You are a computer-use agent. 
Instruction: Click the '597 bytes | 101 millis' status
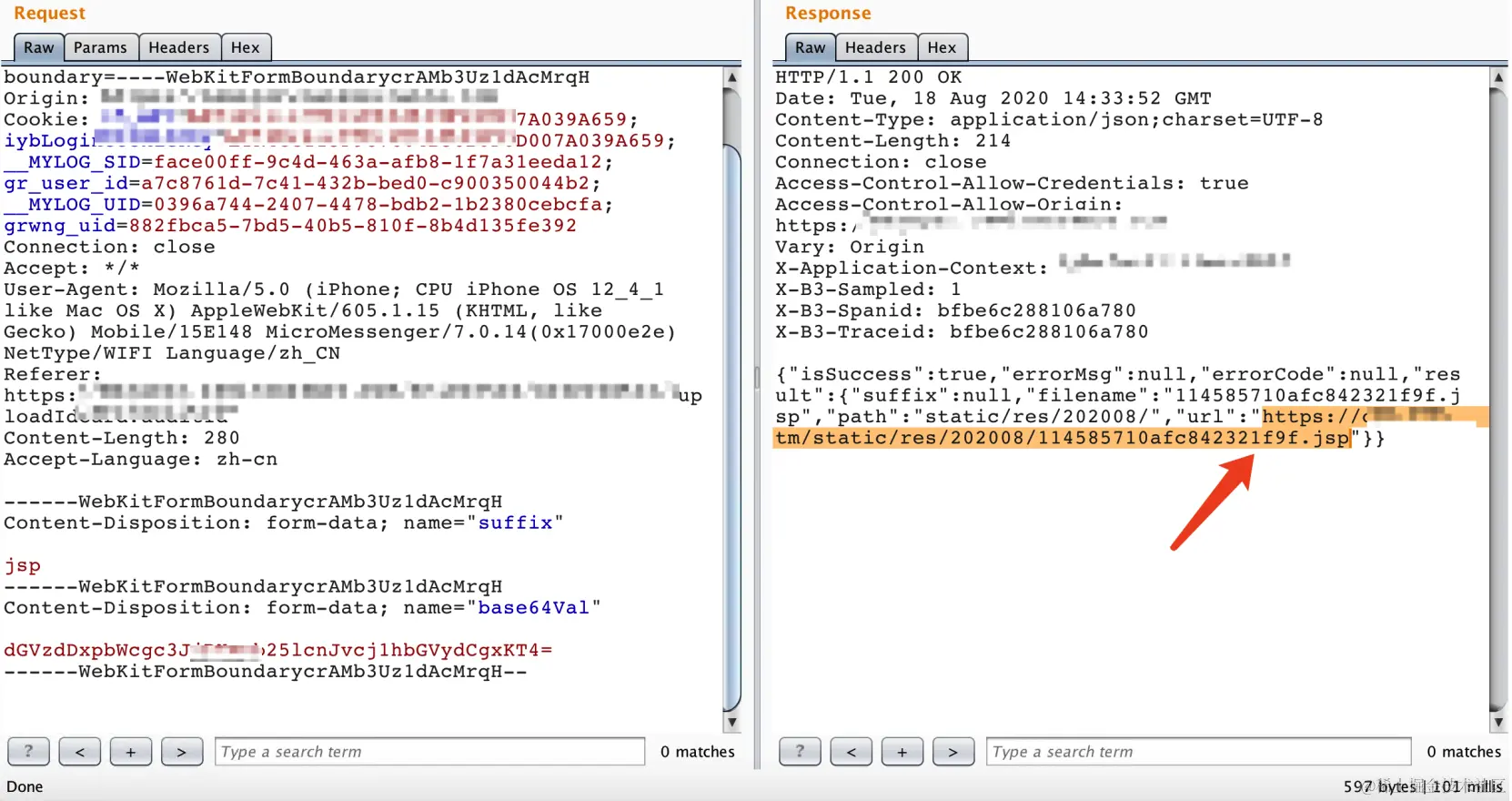(x=1423, y=786)
